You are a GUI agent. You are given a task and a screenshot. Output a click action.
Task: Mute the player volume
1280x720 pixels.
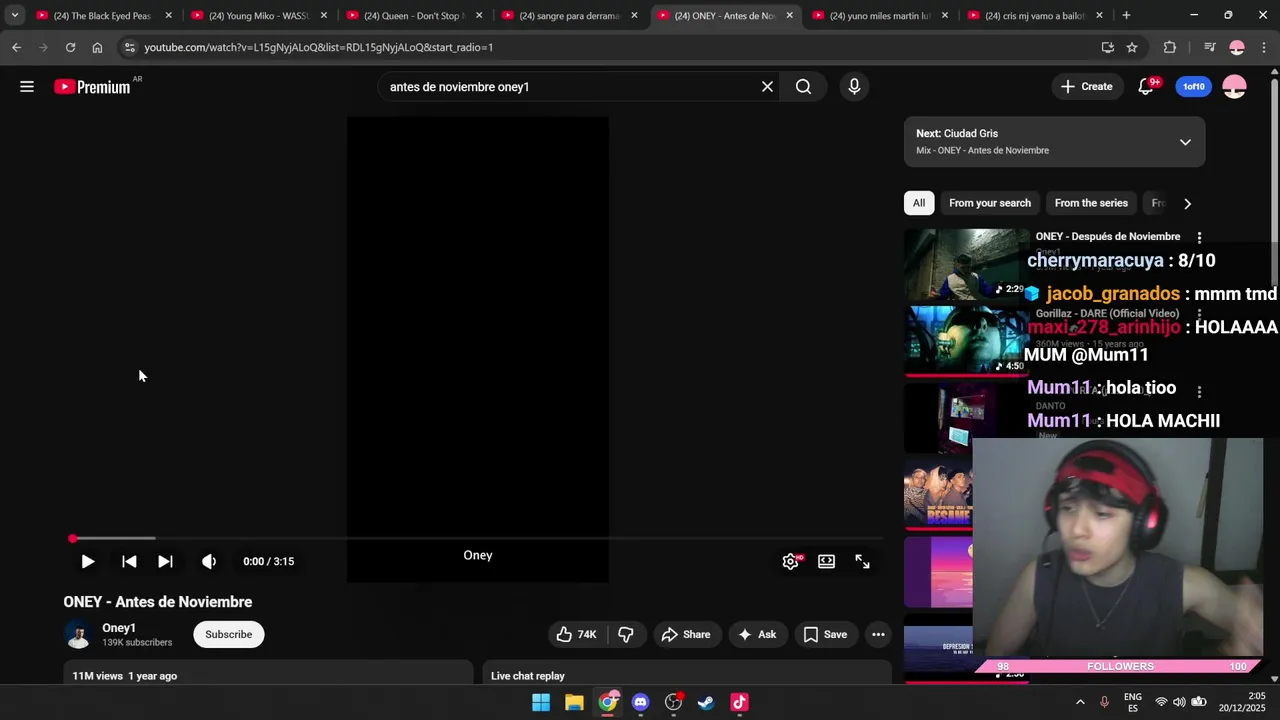coord(209,561)
